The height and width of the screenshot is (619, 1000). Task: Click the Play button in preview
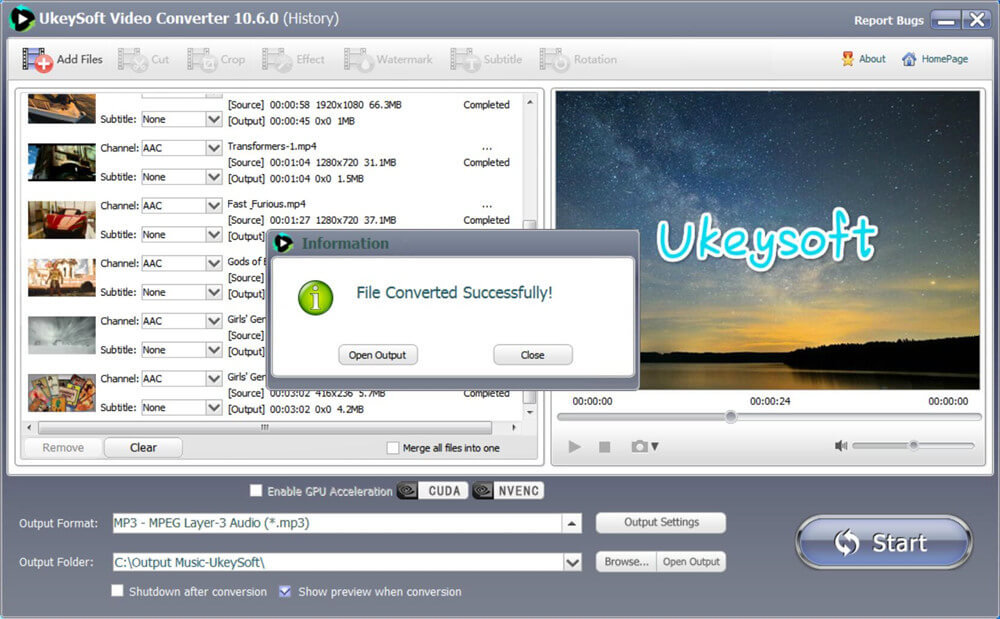click(x=575, y=446)
